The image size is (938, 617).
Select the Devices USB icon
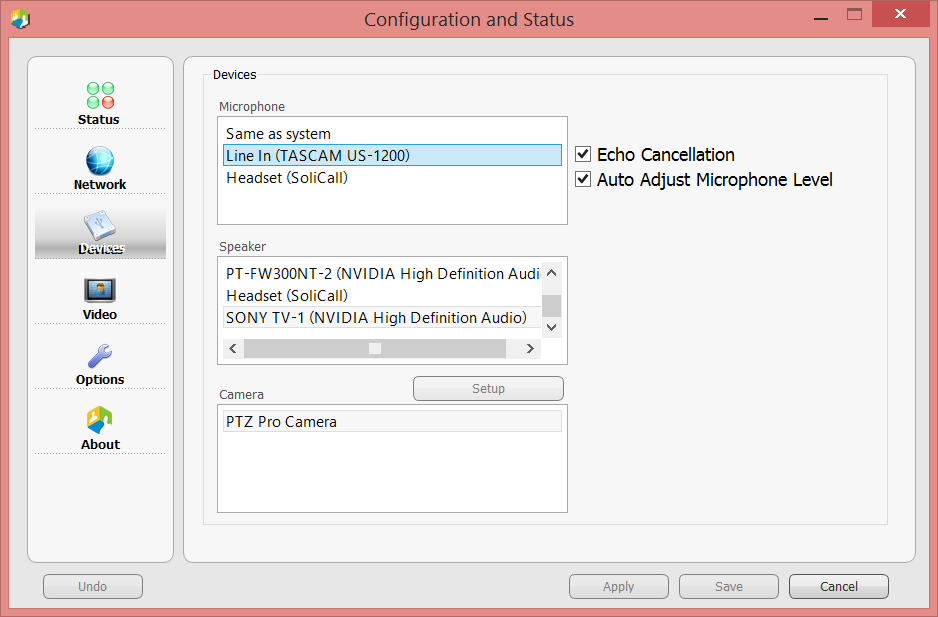coord(100,226)
